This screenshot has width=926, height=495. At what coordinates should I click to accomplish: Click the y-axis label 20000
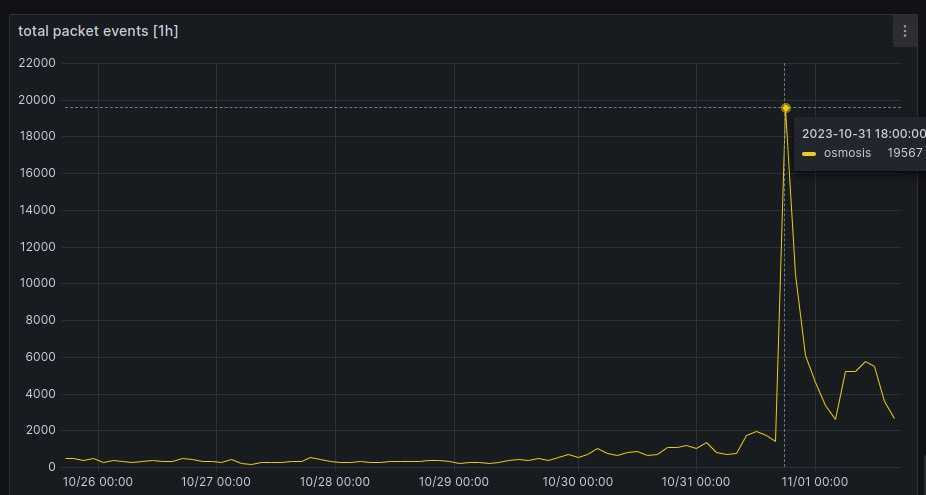point(37,100)
